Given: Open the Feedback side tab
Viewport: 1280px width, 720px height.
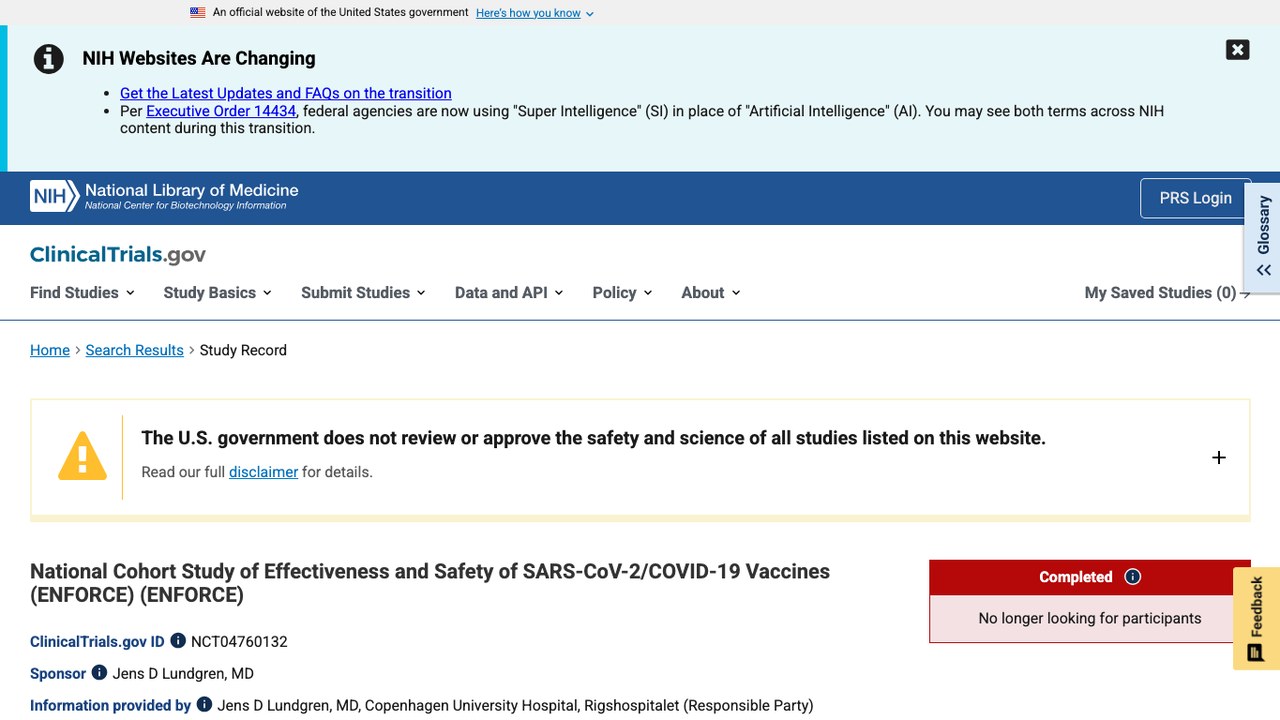Looking at the screenshot, I should pyautogui.click(x=1257, y=619).
